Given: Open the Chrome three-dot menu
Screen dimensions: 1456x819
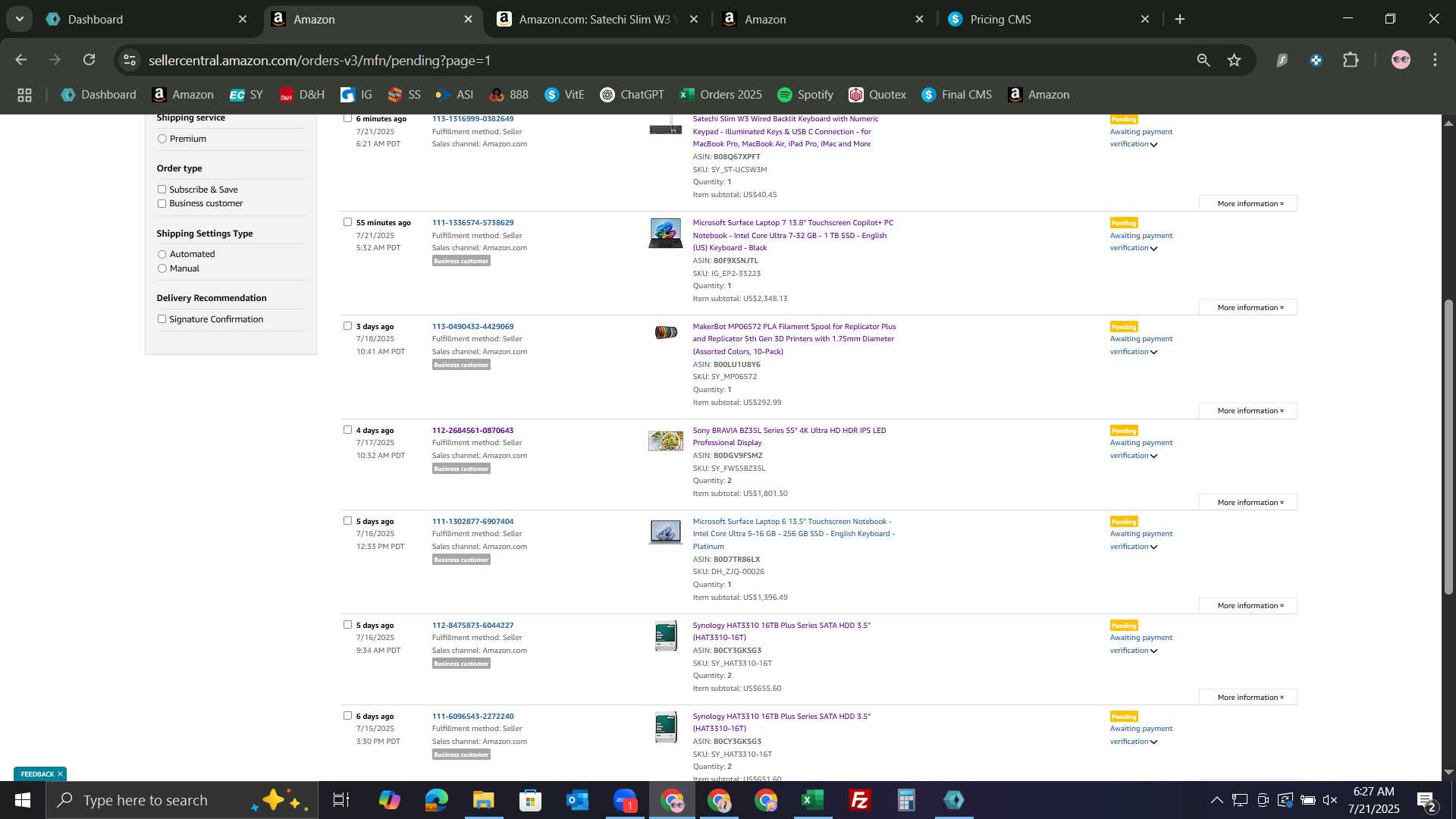Looking at the screenshot, I should point(1435,60).
